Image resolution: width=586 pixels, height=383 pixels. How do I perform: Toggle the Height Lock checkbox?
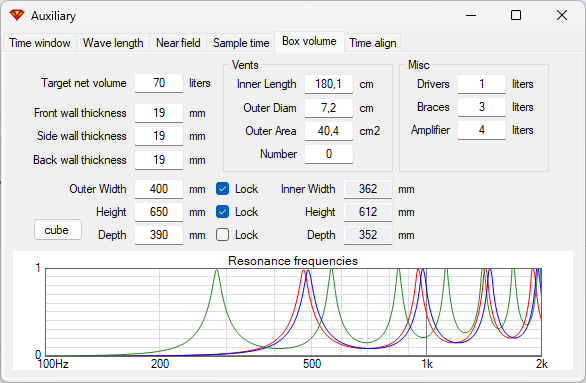tap(222, 212)
